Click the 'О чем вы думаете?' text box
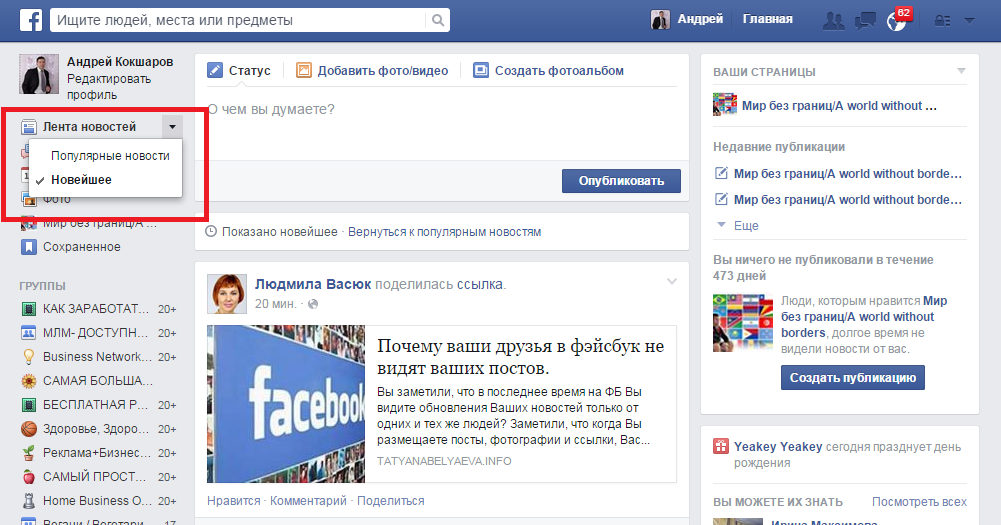 pos(442,125)
